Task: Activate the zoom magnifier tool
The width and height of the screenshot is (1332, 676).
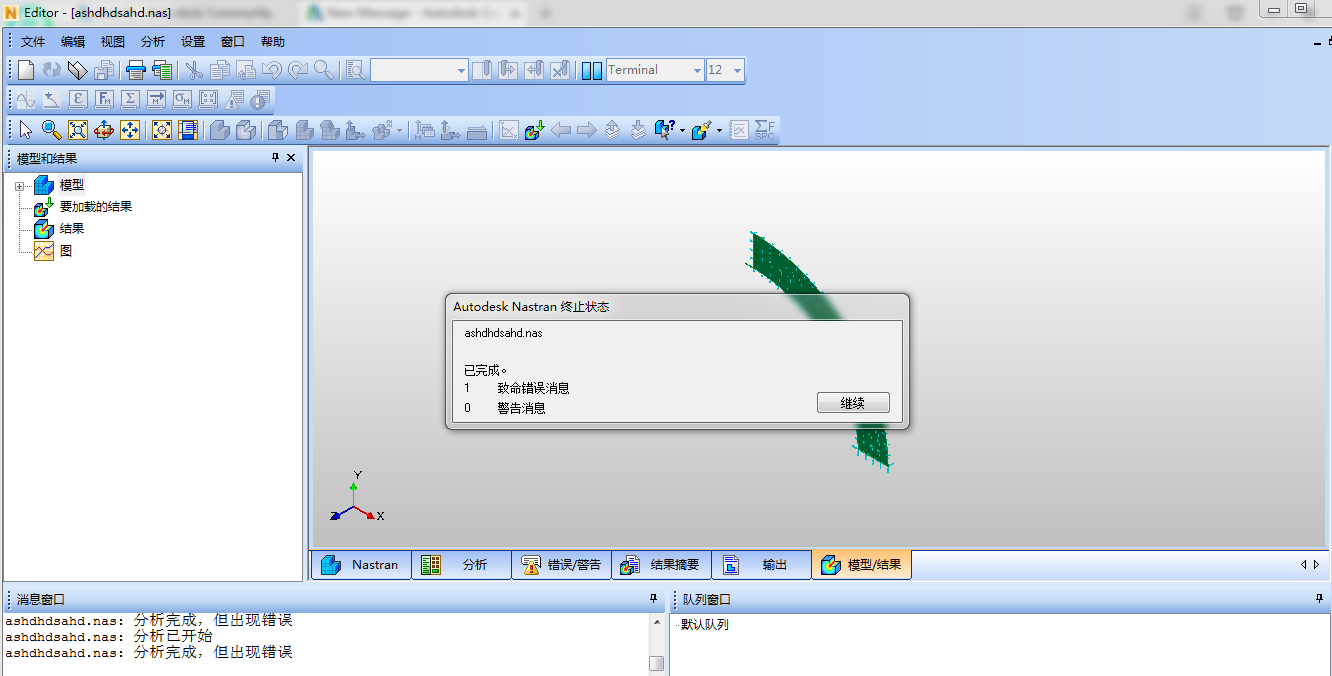Action: (x=50, y=130)
